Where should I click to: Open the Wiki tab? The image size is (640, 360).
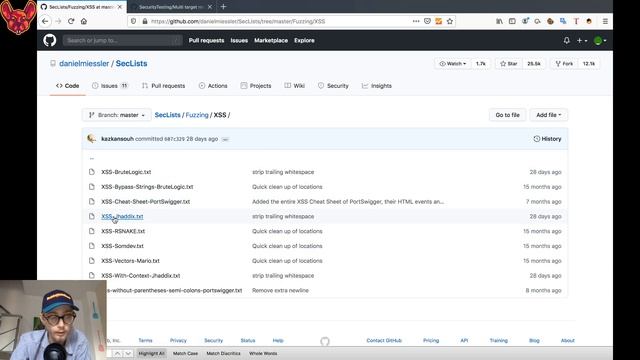pyautogui.click(x=295, y=86)
